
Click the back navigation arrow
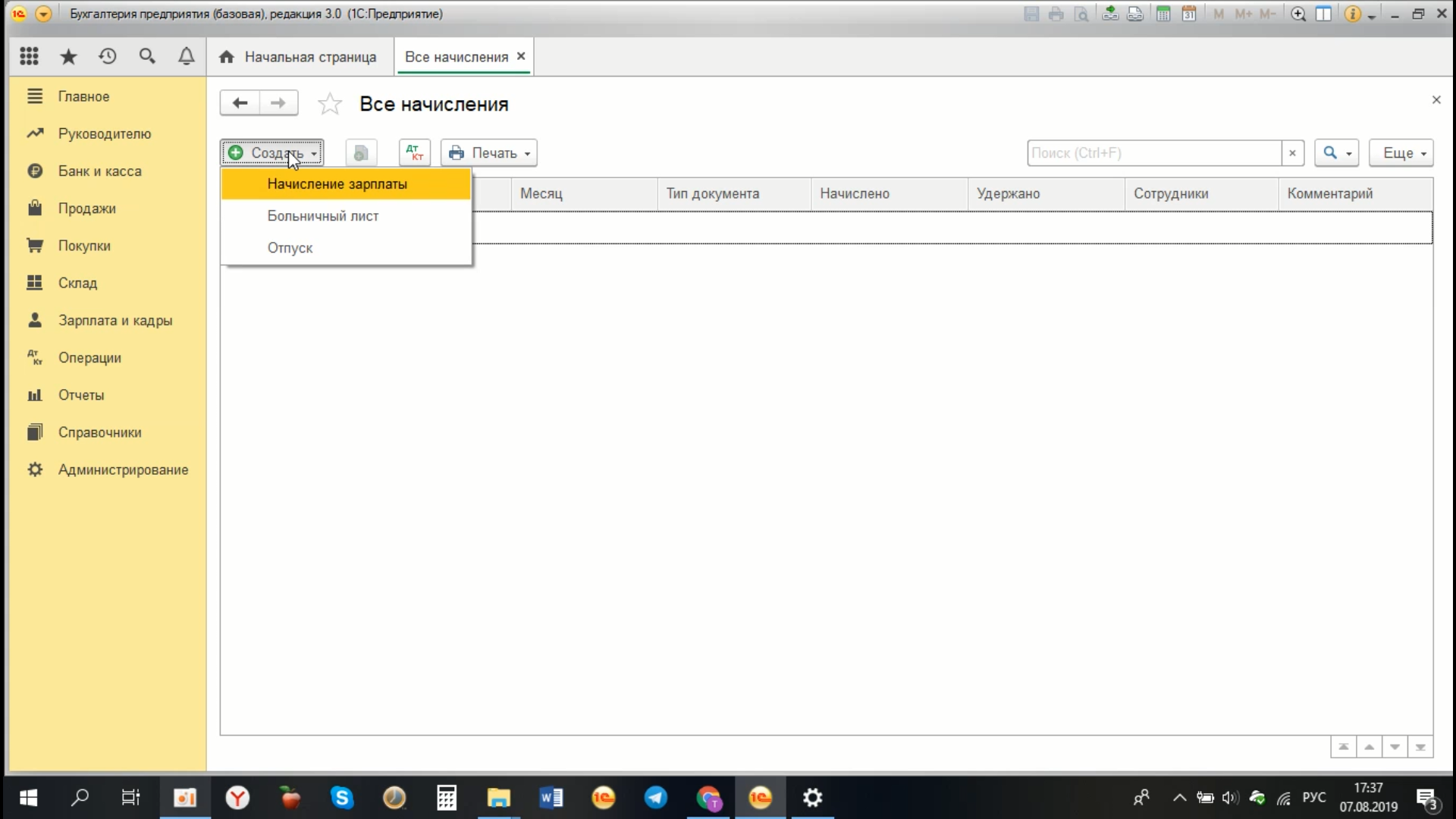240,103
